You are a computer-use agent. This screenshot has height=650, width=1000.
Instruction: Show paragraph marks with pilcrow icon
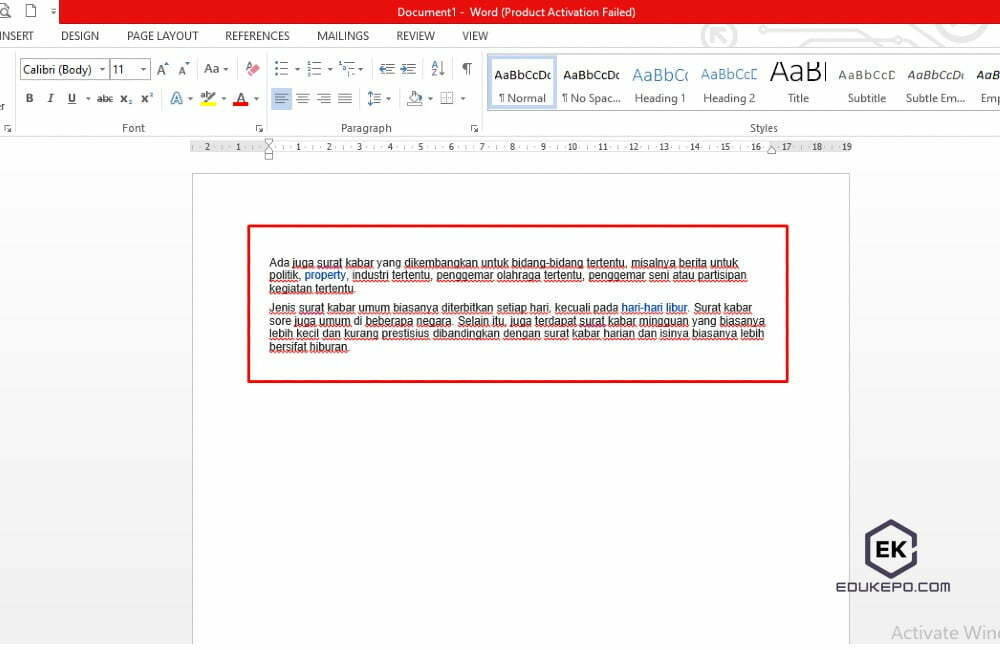pos(466,69)
